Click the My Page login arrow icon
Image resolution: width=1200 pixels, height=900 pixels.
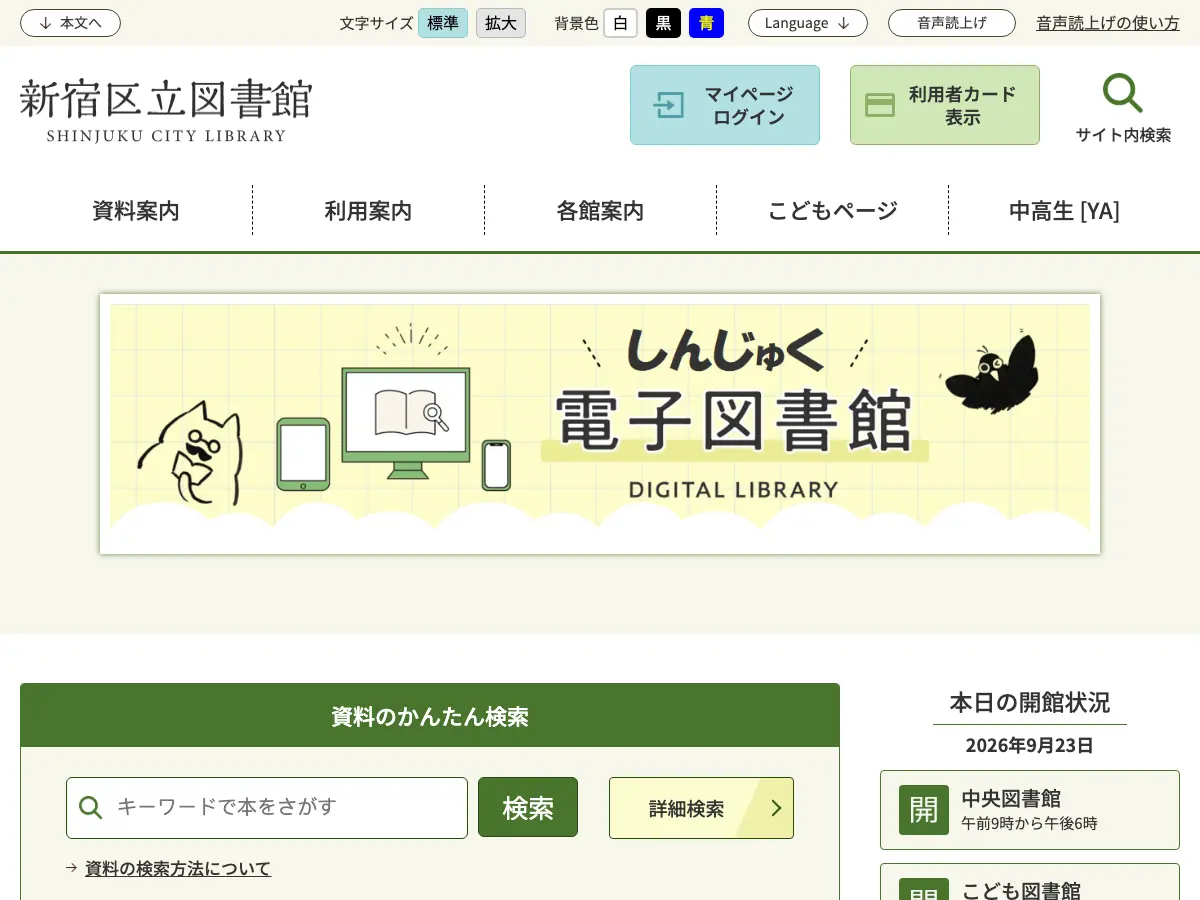[668, 105]
